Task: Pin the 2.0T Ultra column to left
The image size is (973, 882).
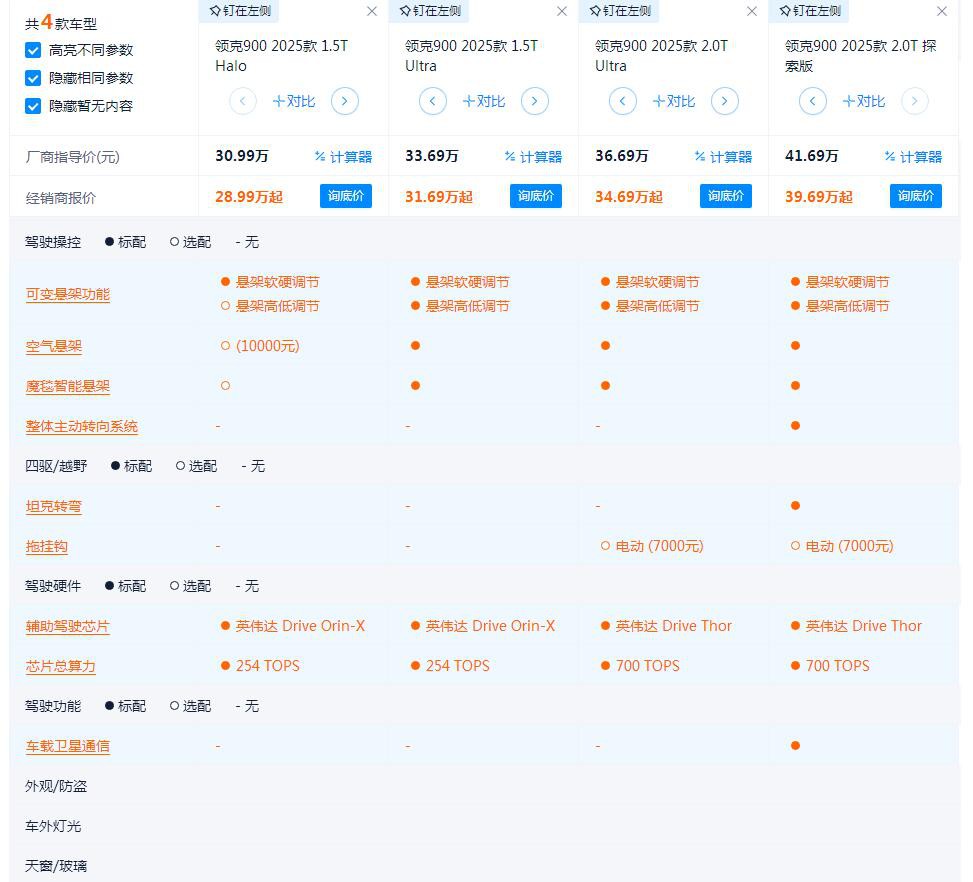Action: point(619,11)
